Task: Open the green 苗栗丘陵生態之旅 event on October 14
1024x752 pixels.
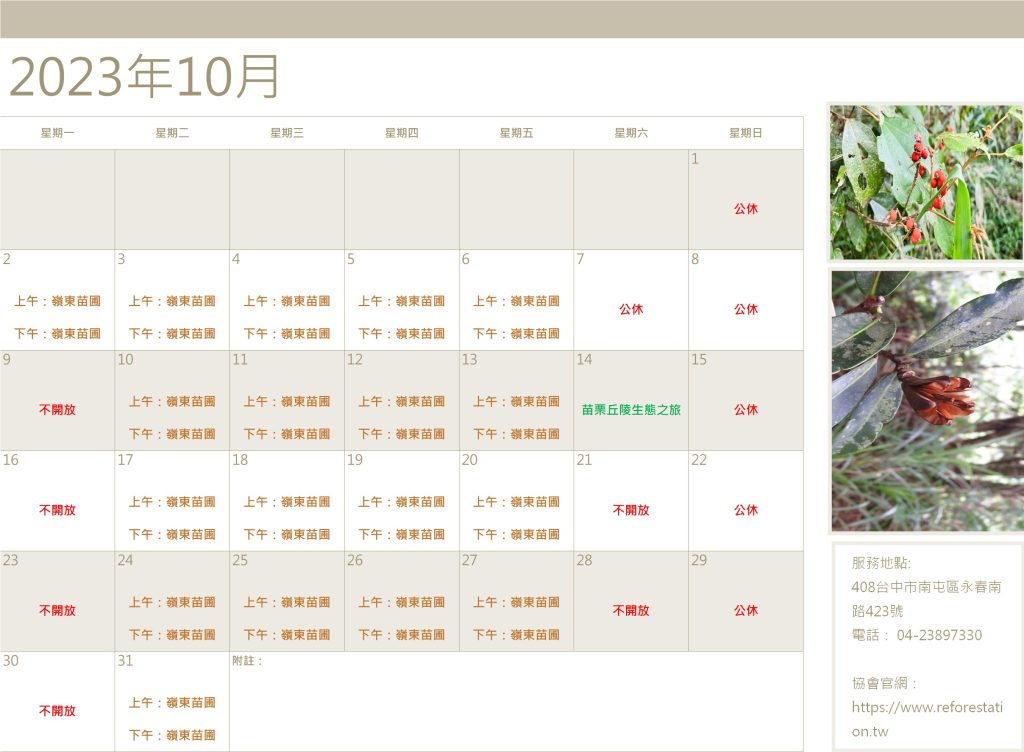Action: coord(631,410)
